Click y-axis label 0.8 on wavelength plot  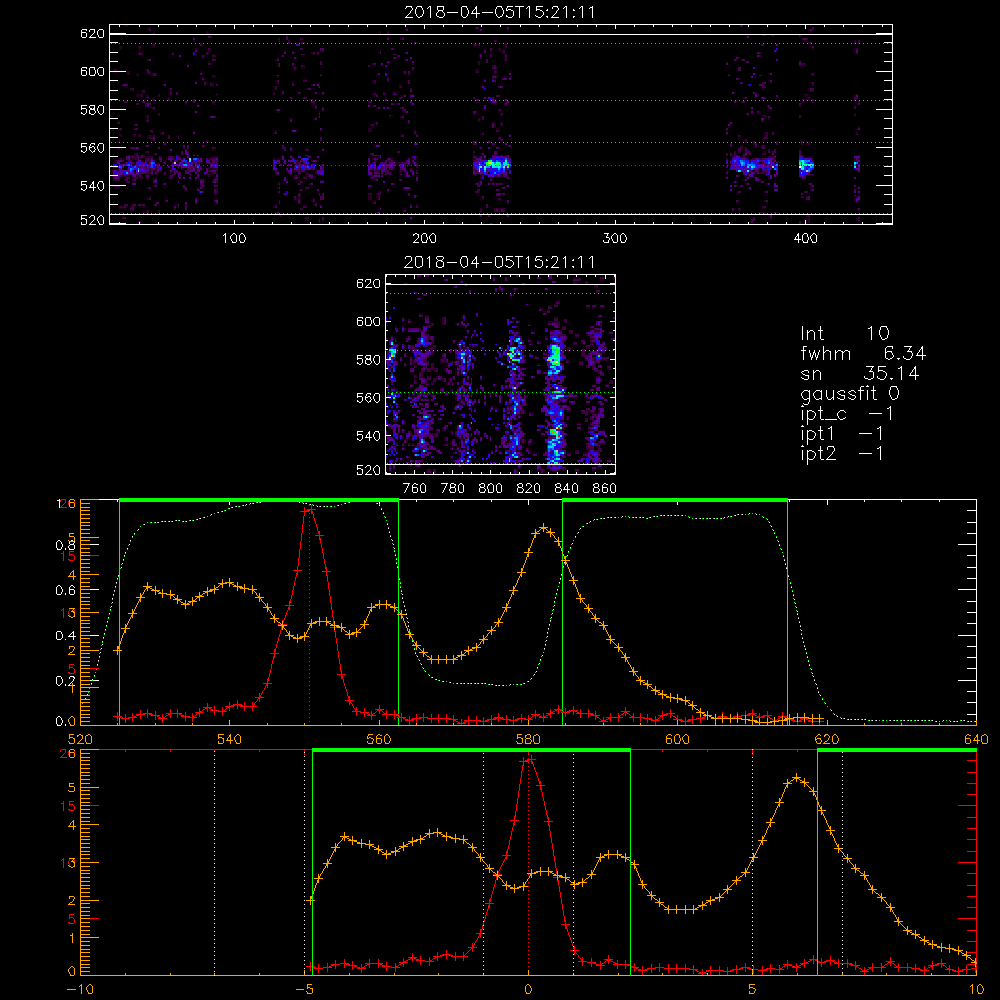pos(66,545)
